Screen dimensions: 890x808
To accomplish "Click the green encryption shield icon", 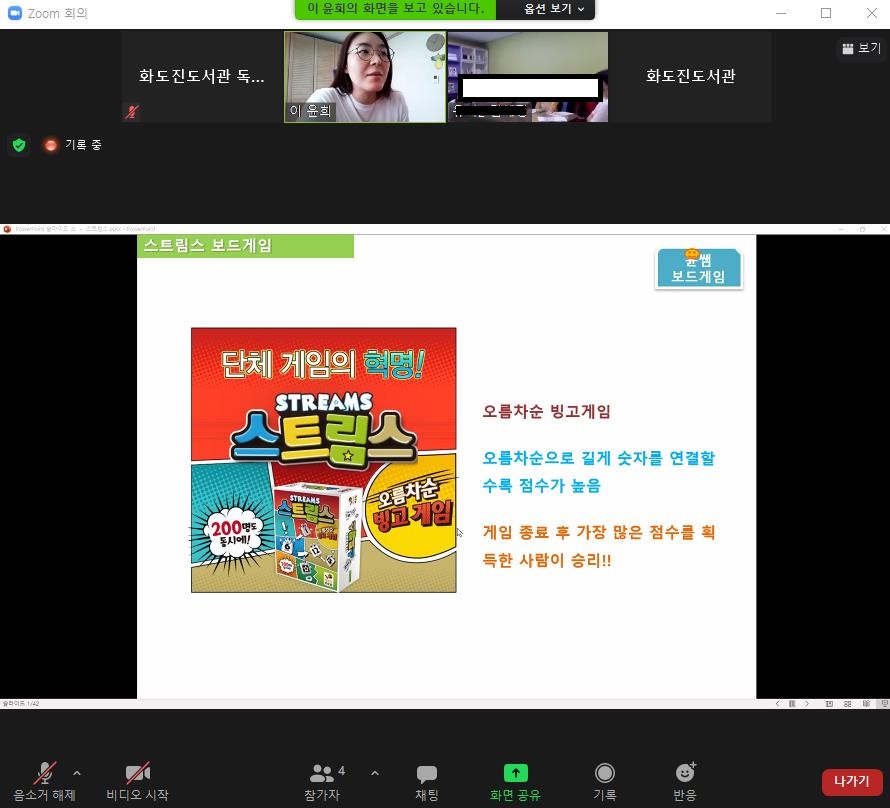I will [x=19, y=145].
